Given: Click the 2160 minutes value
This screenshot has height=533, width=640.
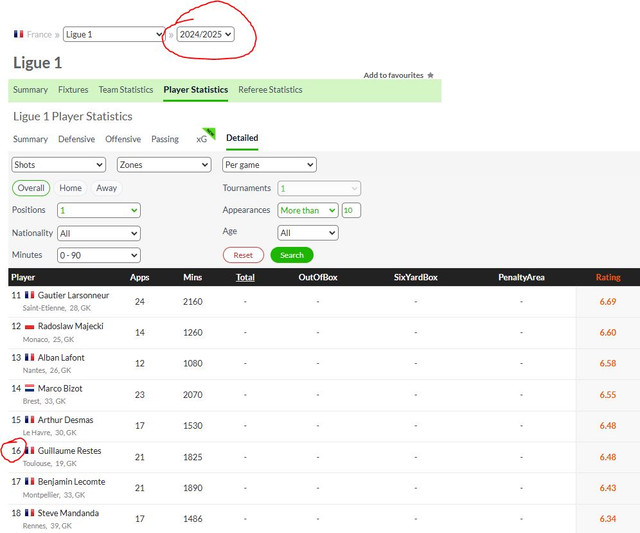Looking at the screenshot, I should tap(193, 302).
